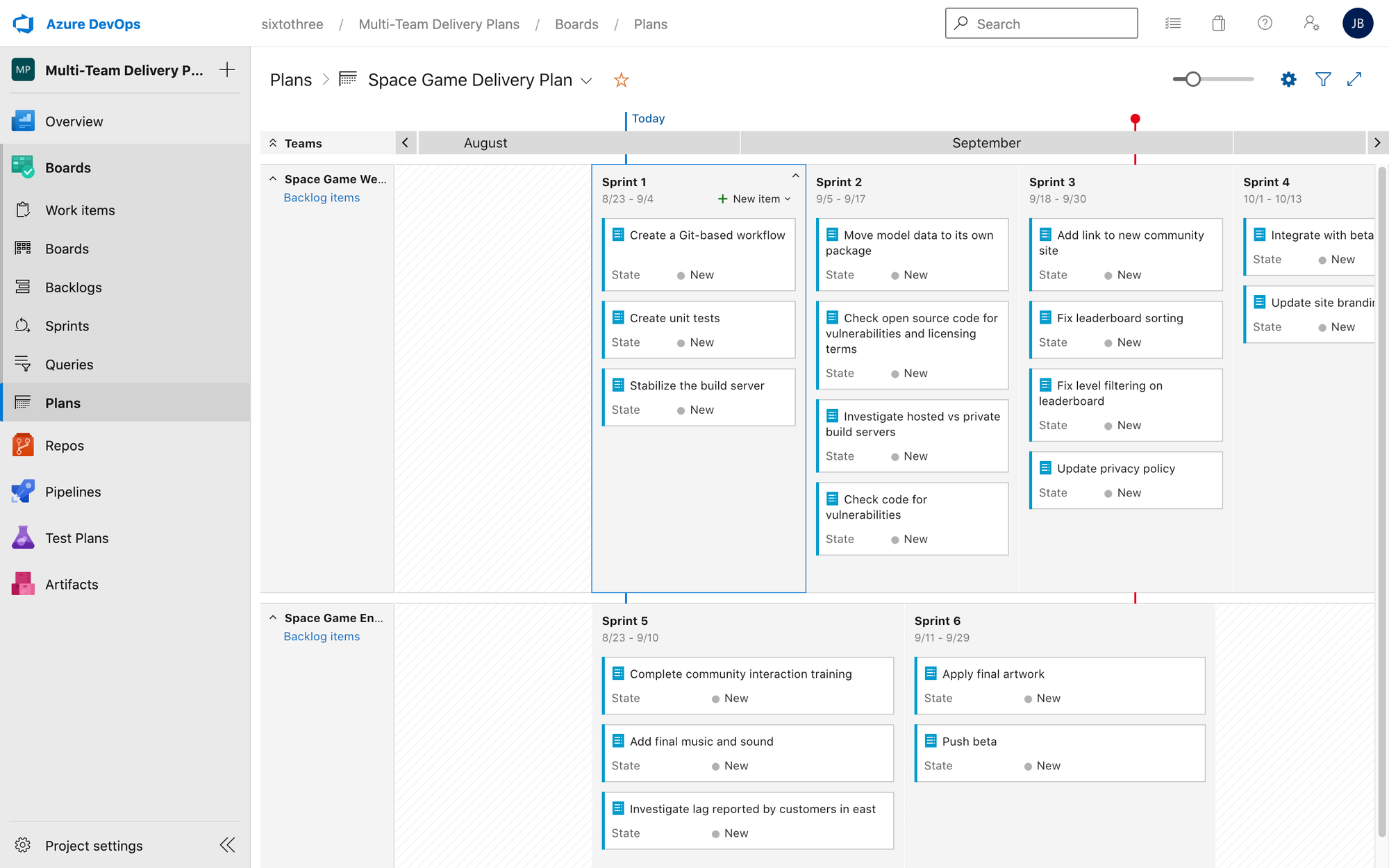Click the filter funnel icon

tap(1323, 80)
